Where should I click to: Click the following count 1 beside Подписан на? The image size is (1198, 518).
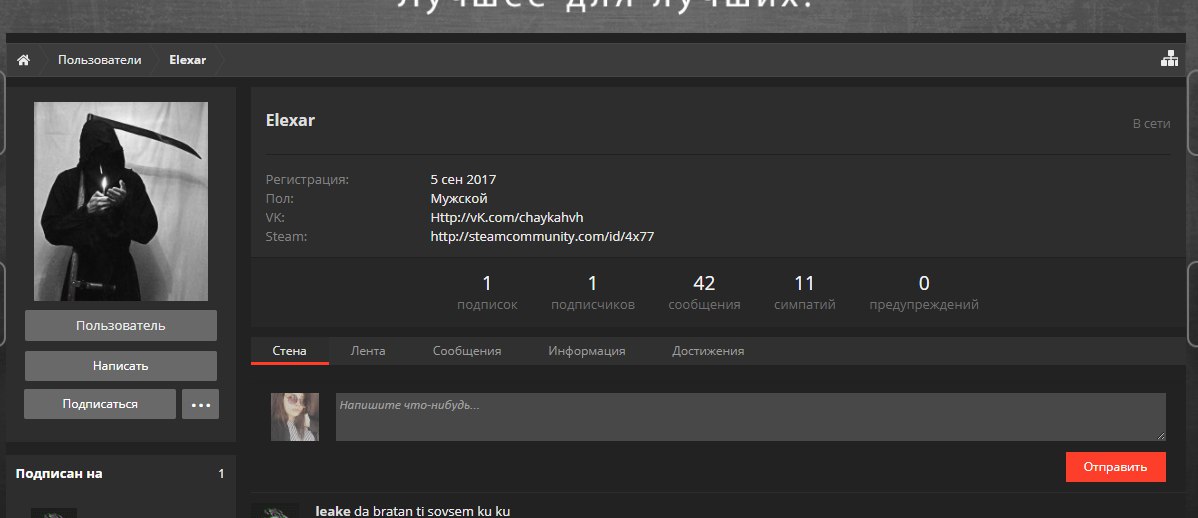(222, 474)
